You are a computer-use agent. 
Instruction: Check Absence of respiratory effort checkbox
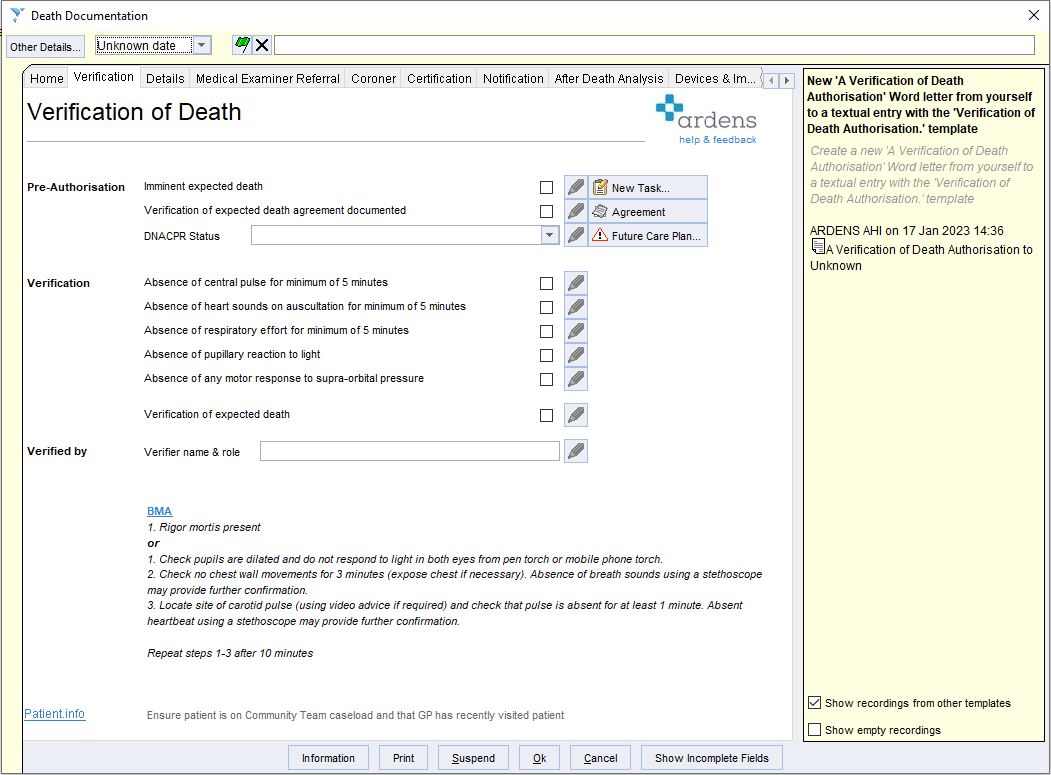click(546, 332)
